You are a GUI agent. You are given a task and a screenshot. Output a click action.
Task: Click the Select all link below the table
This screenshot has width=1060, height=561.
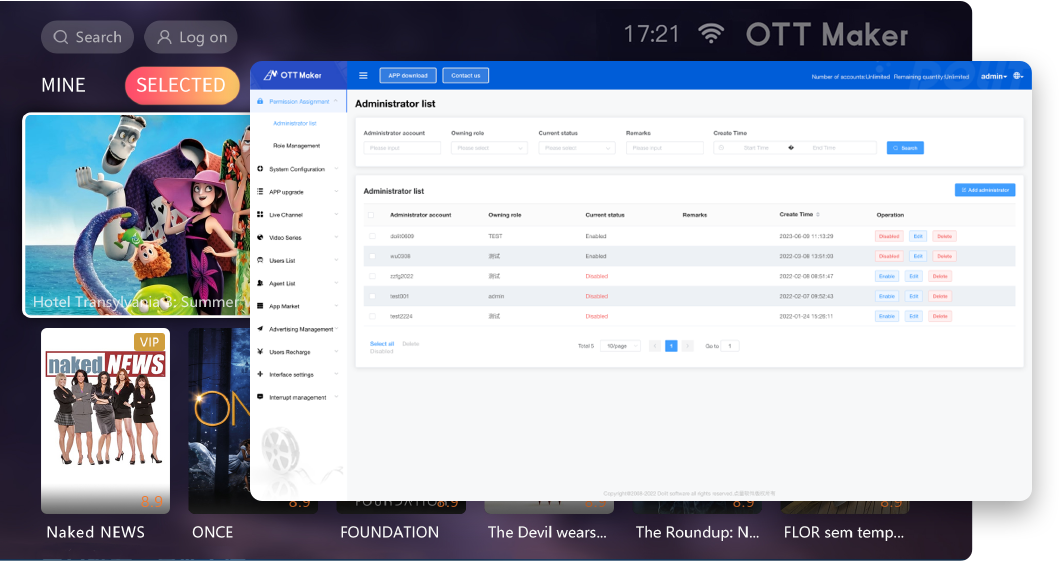pyautogui.click(x=382, y=343)
